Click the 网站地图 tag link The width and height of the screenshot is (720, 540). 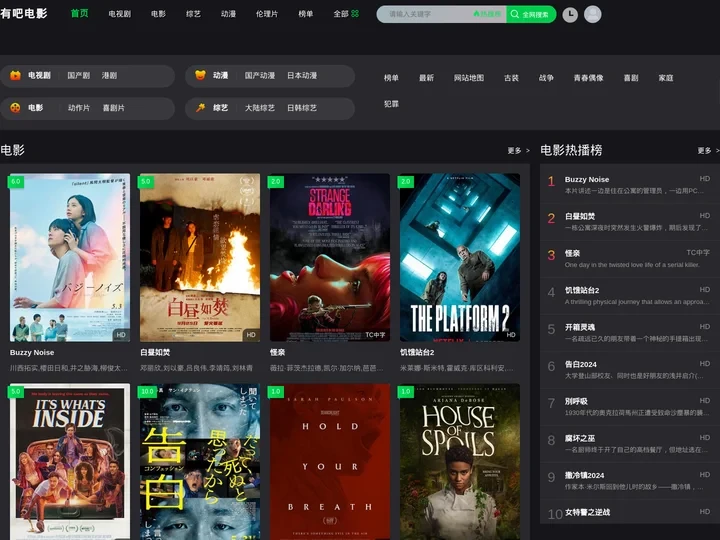click(x=469, y=78)
